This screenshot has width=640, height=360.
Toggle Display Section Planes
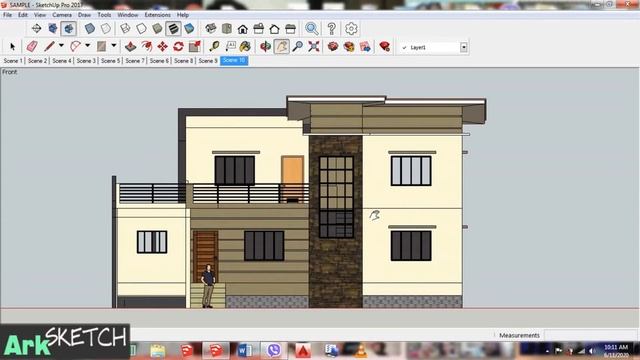(53, 29)
